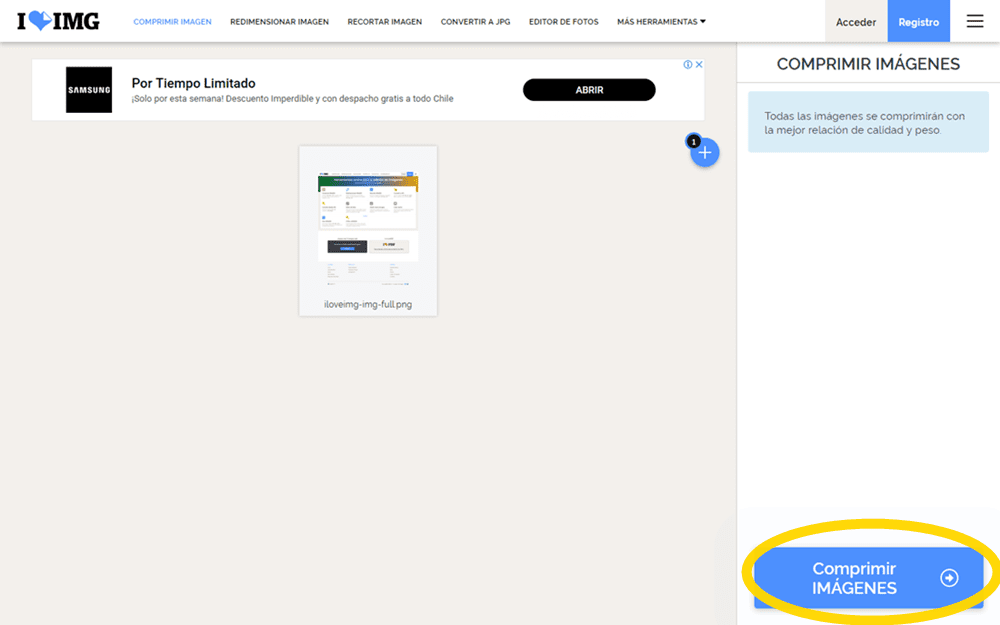The width and height of the screenshot is (1000, 625).
Task: Click the image count badge showing 1
Action: [x=693, y=141]
